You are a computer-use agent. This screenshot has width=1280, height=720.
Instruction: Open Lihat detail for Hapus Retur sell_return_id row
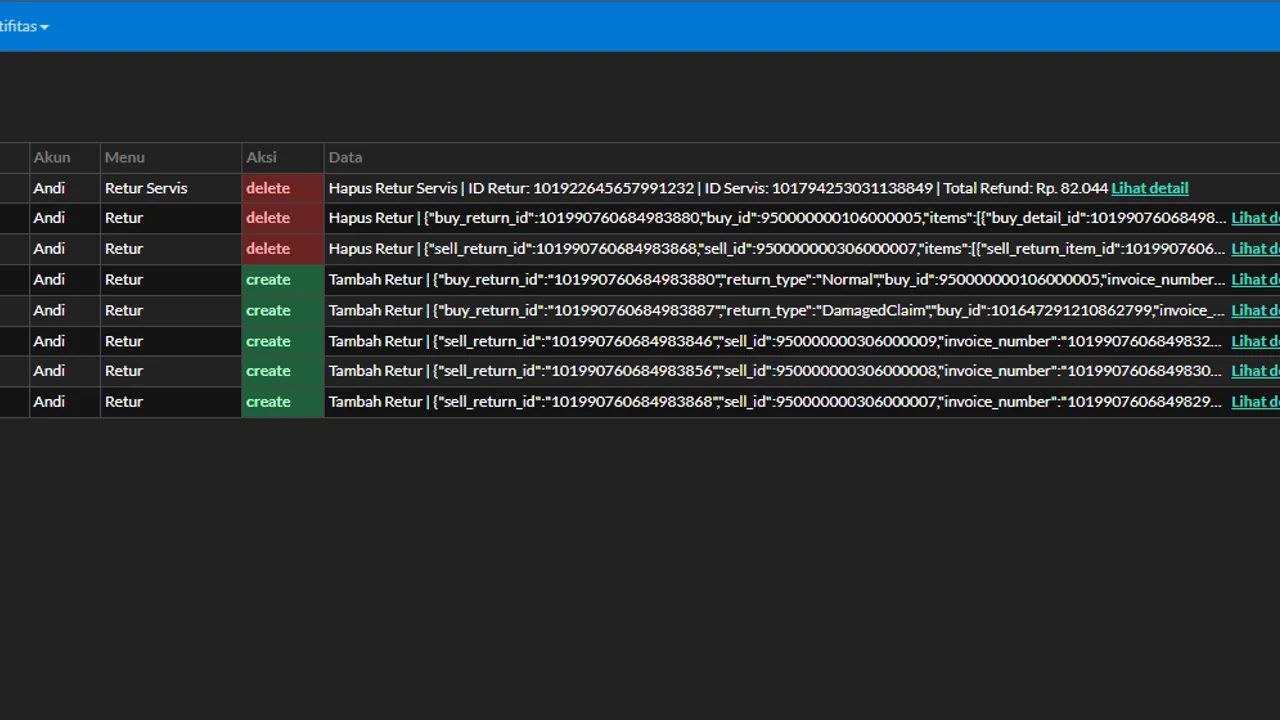click(x=1255, y=248)
